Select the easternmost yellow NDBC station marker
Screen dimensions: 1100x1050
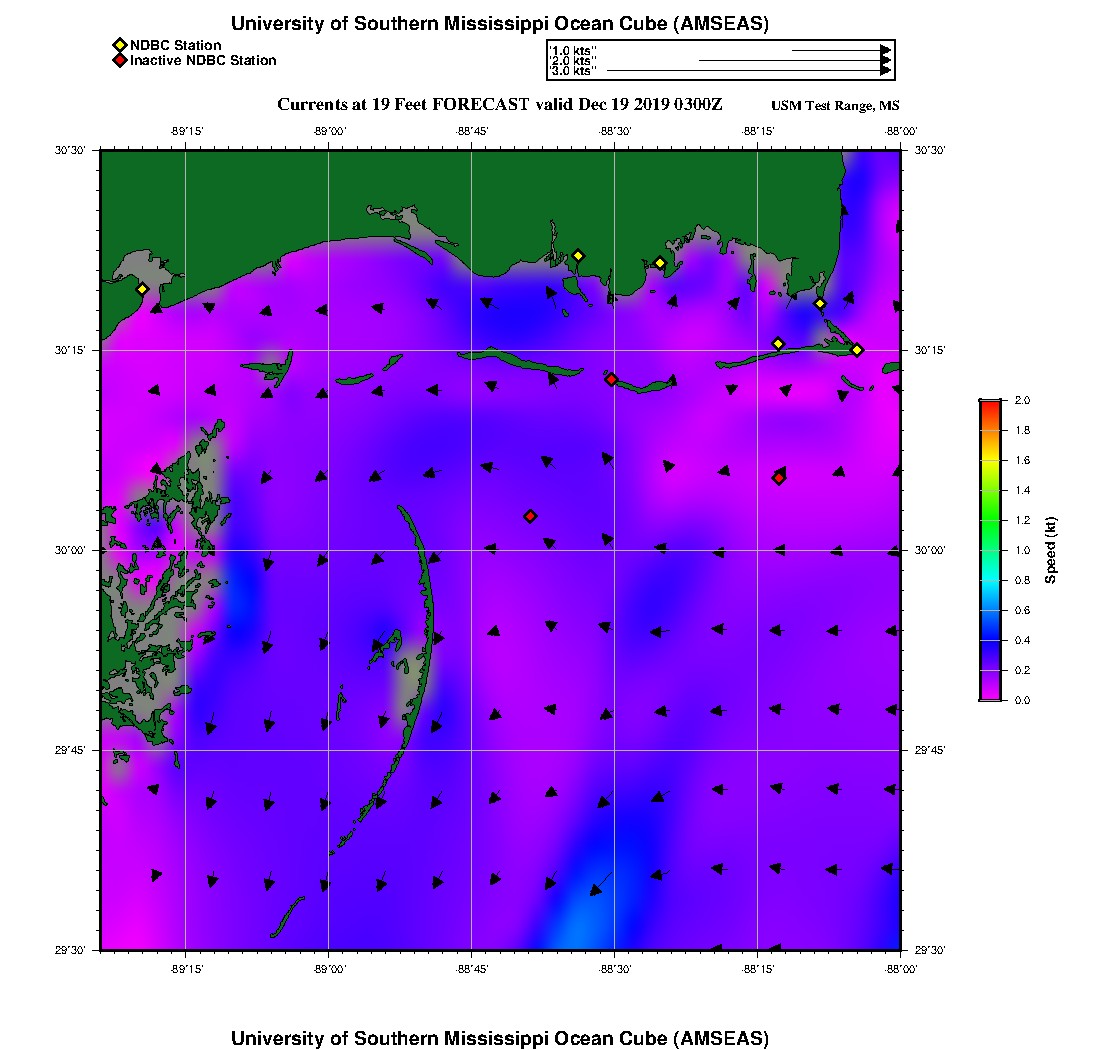coord(857,349)
